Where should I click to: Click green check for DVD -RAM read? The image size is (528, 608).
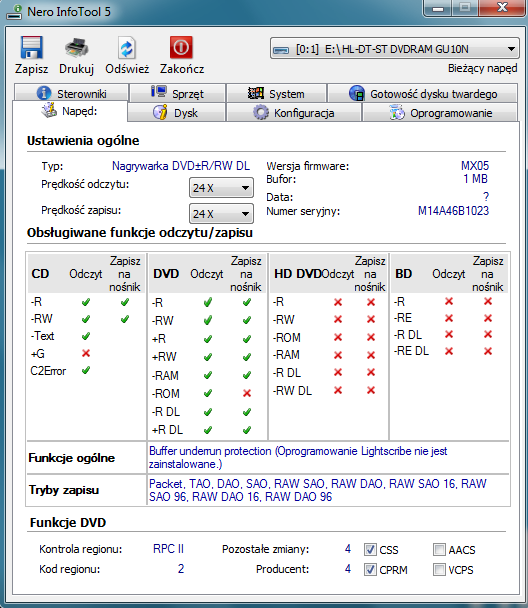pyautogui.click(x=208, y=375)
